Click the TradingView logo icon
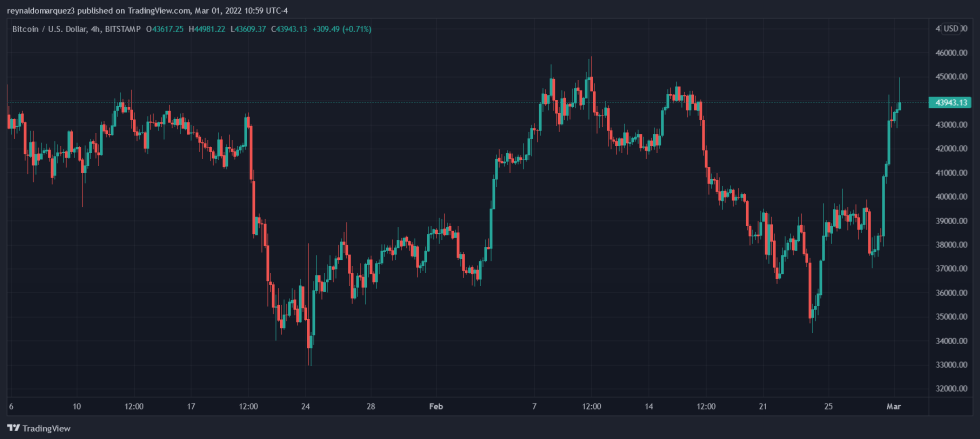 [14, 427]
